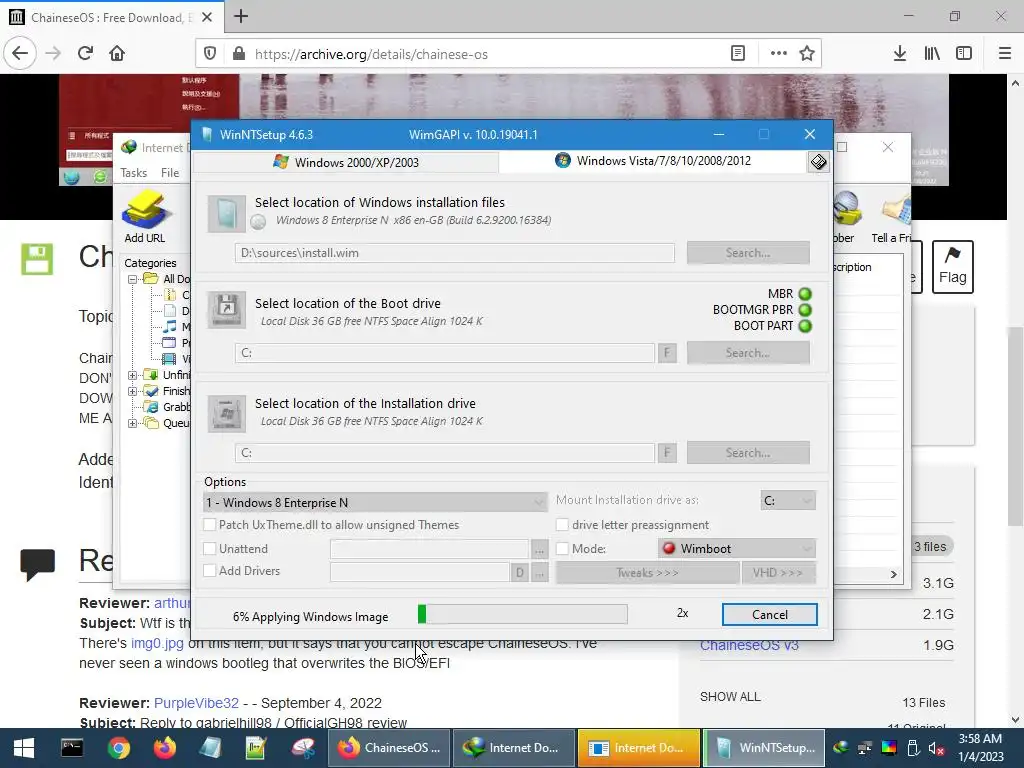Click the Windows installation files source icon
Screen dimensions: 1024x768
(x=227, y=214)
